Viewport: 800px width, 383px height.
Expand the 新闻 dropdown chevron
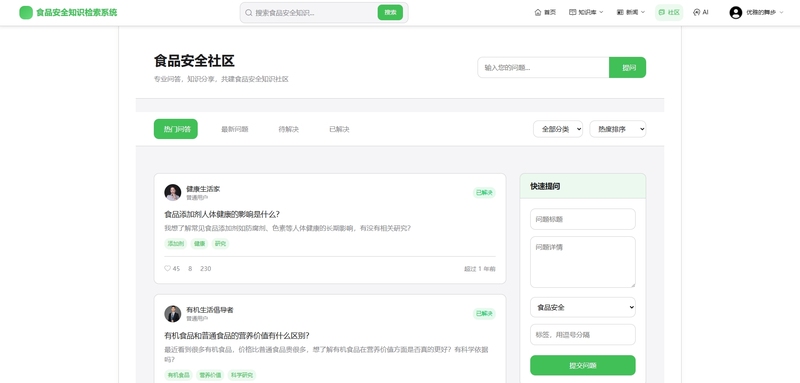pyautogui.click(x=643, y=12)
